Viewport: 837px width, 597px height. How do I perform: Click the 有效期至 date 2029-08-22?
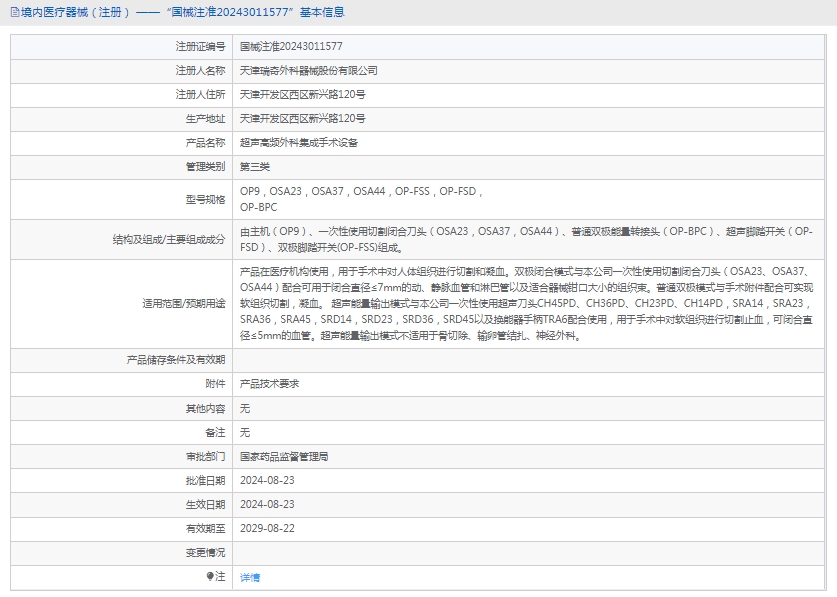pyautogui.click(x=267, y=528)
